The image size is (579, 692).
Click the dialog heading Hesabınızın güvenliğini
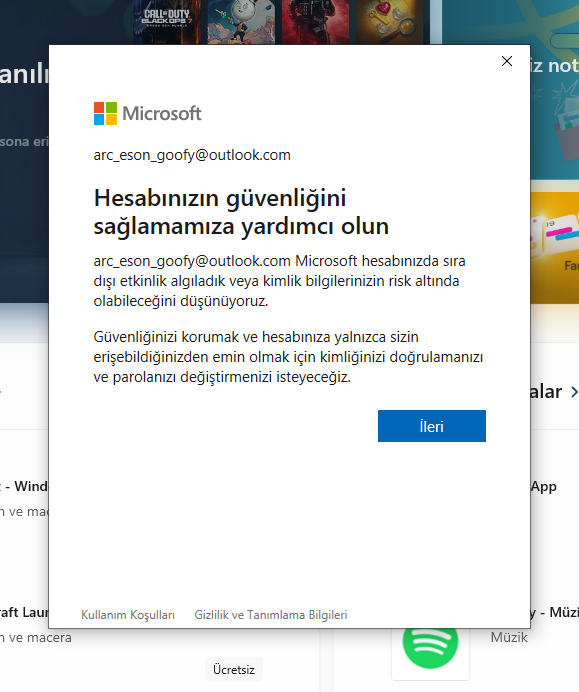(x=241, y=212)
